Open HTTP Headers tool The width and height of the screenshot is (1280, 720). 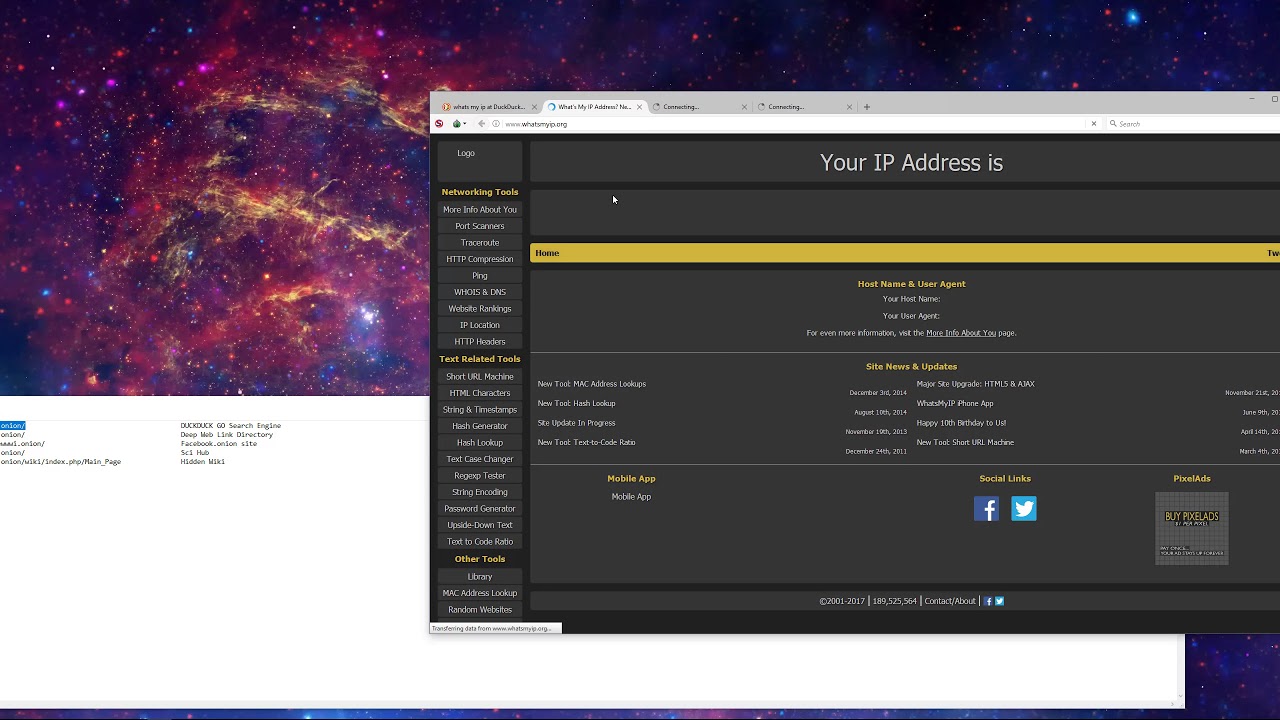pos(480,342)
